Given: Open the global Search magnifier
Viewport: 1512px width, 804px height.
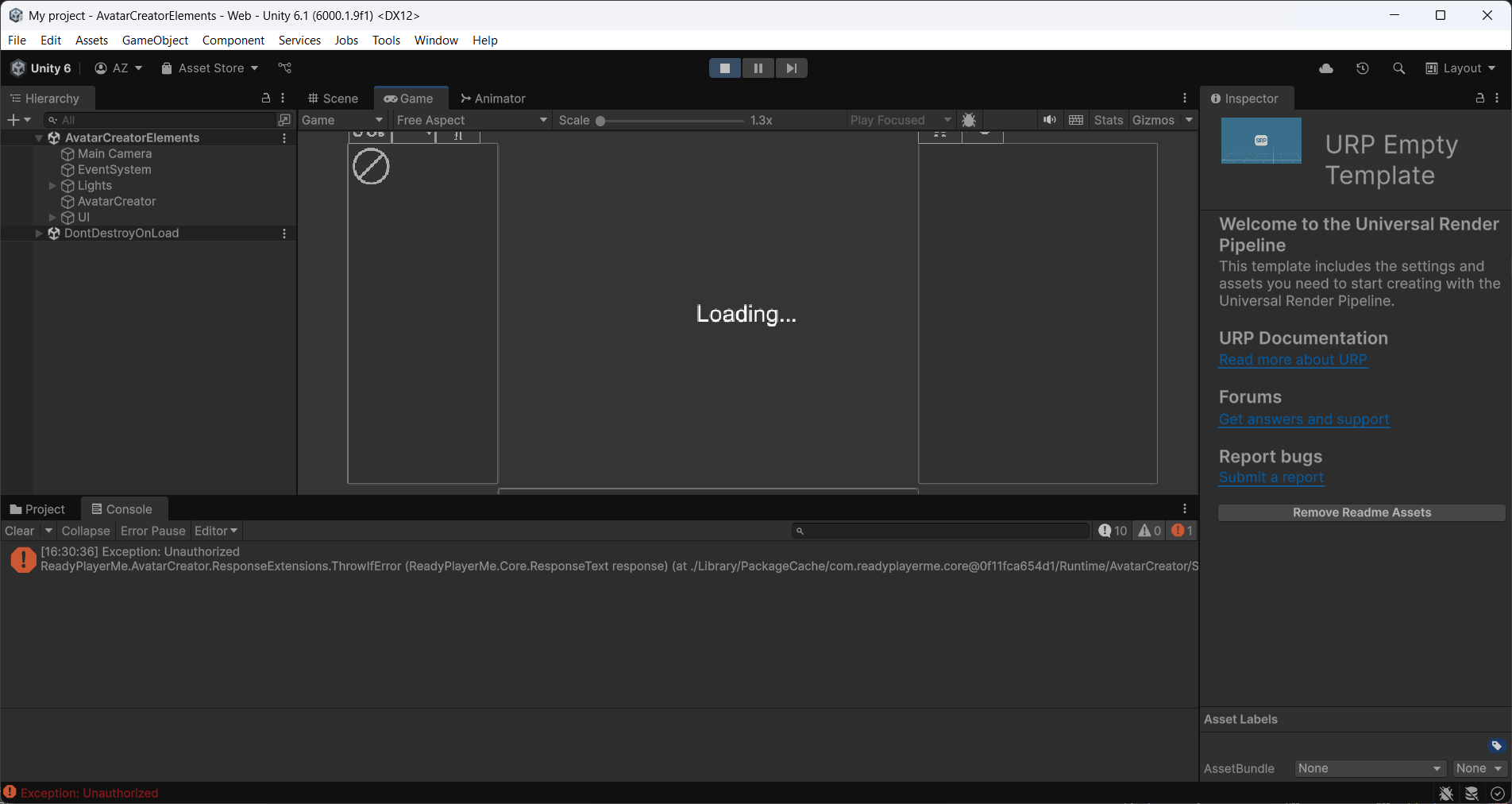Looking at the screenshot, I should 1399,68.
